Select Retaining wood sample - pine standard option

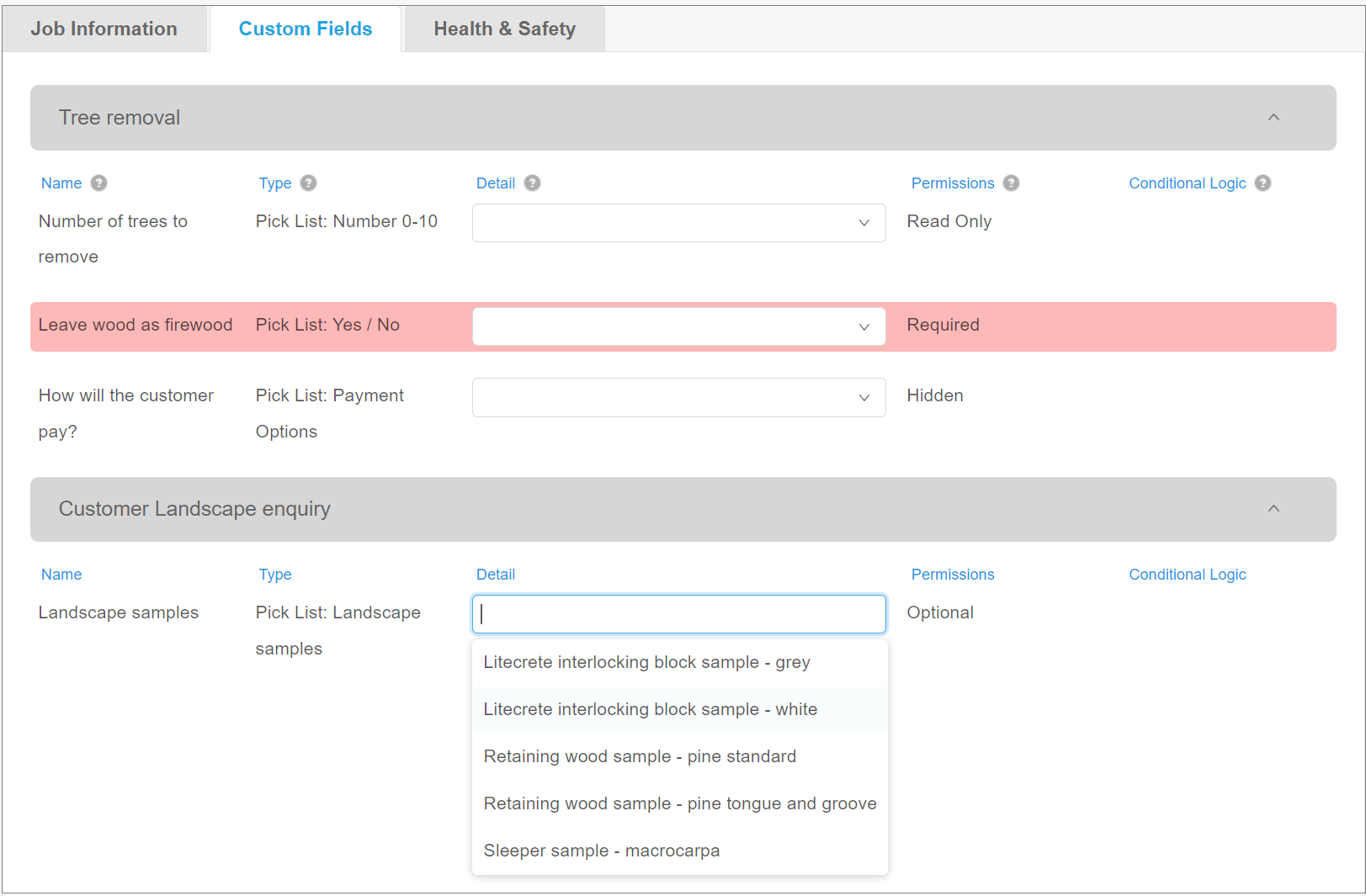(x=640, y=756)
